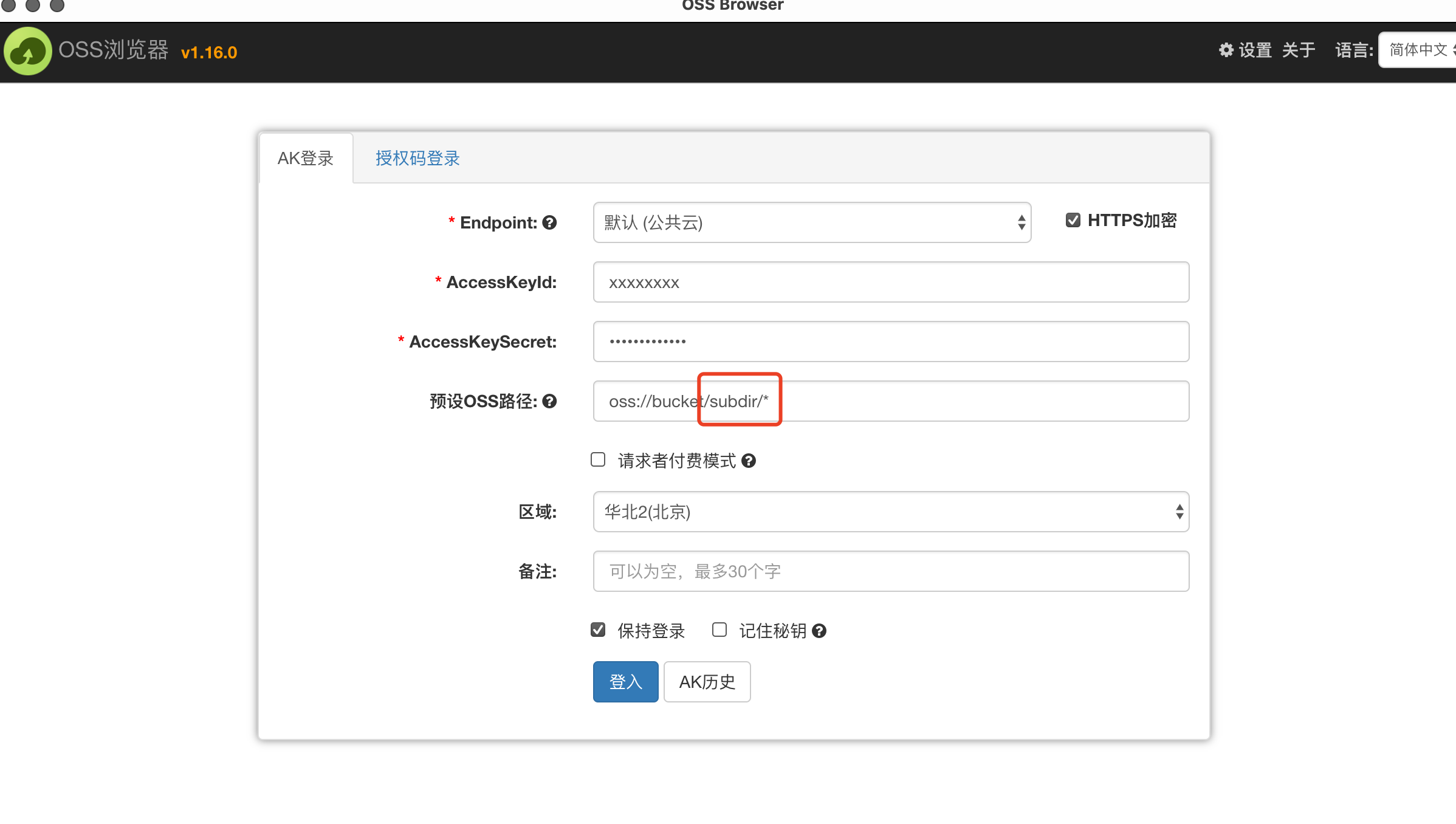Click the preset OSS path help icon
This screenshot has height=824, width=1456.
click(549, 401)
